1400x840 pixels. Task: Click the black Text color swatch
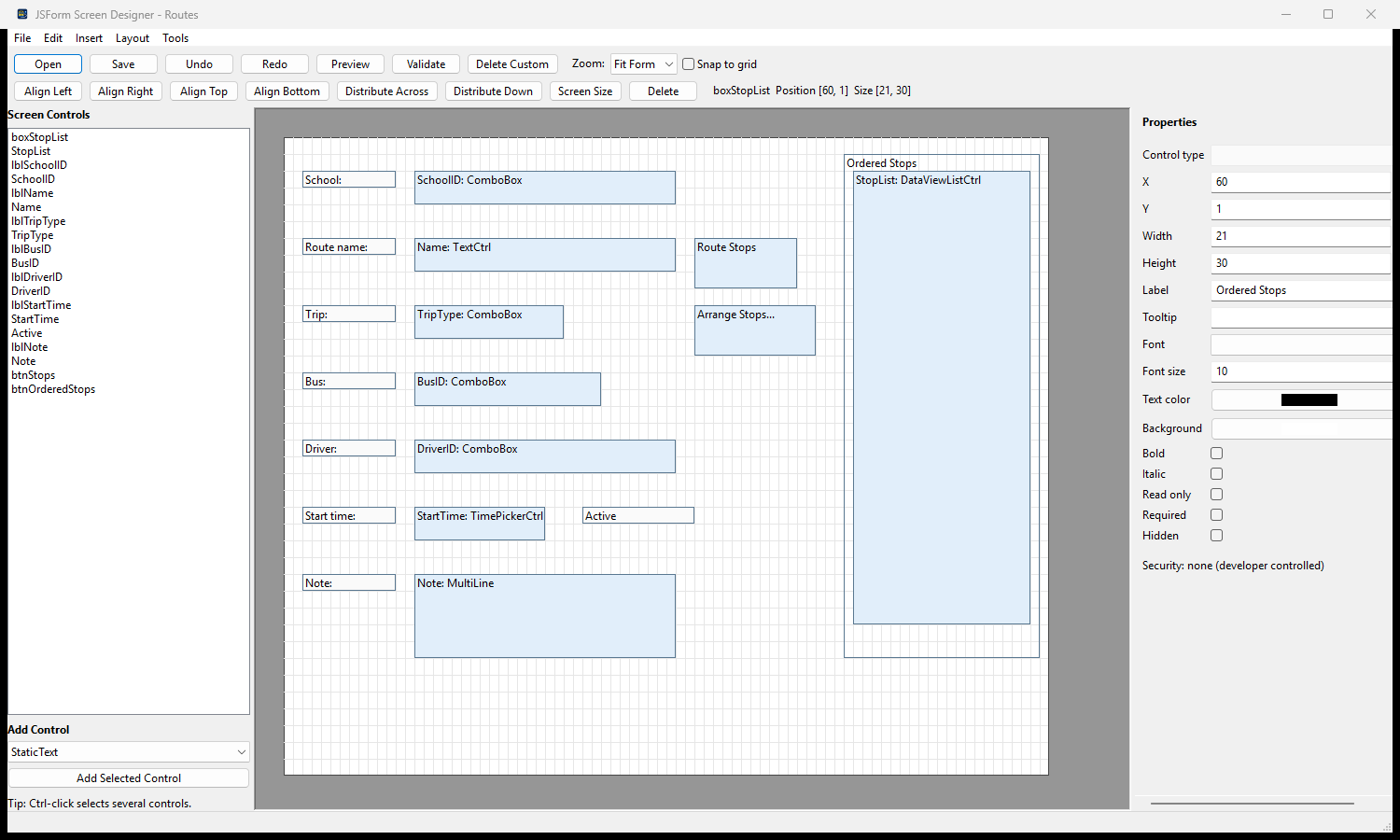coord(1309,399)
